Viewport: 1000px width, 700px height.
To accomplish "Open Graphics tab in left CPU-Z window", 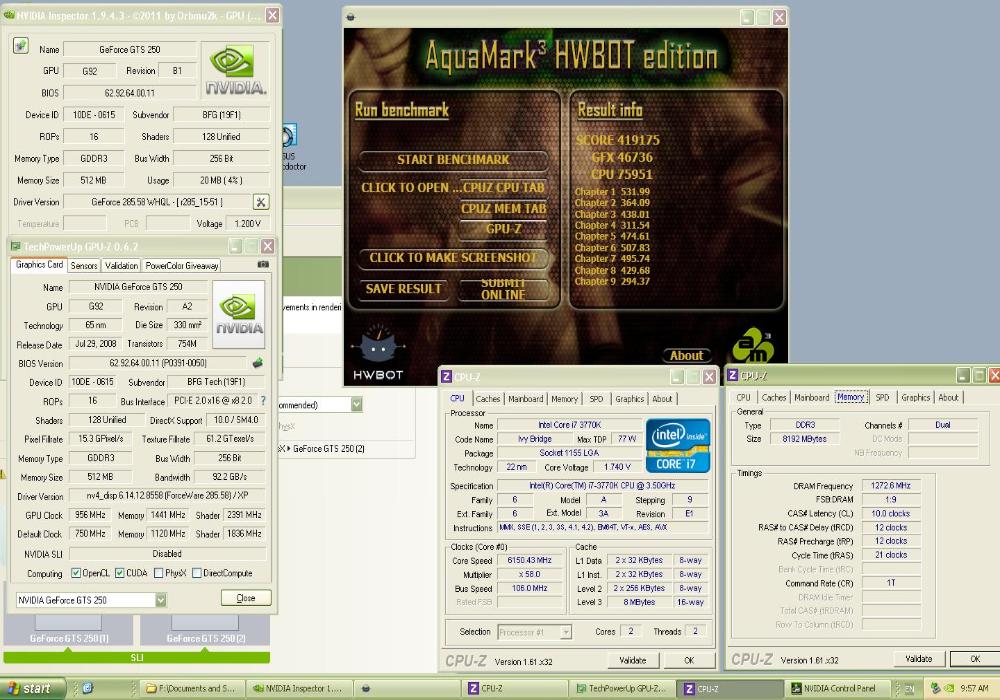I will [629, 399].
